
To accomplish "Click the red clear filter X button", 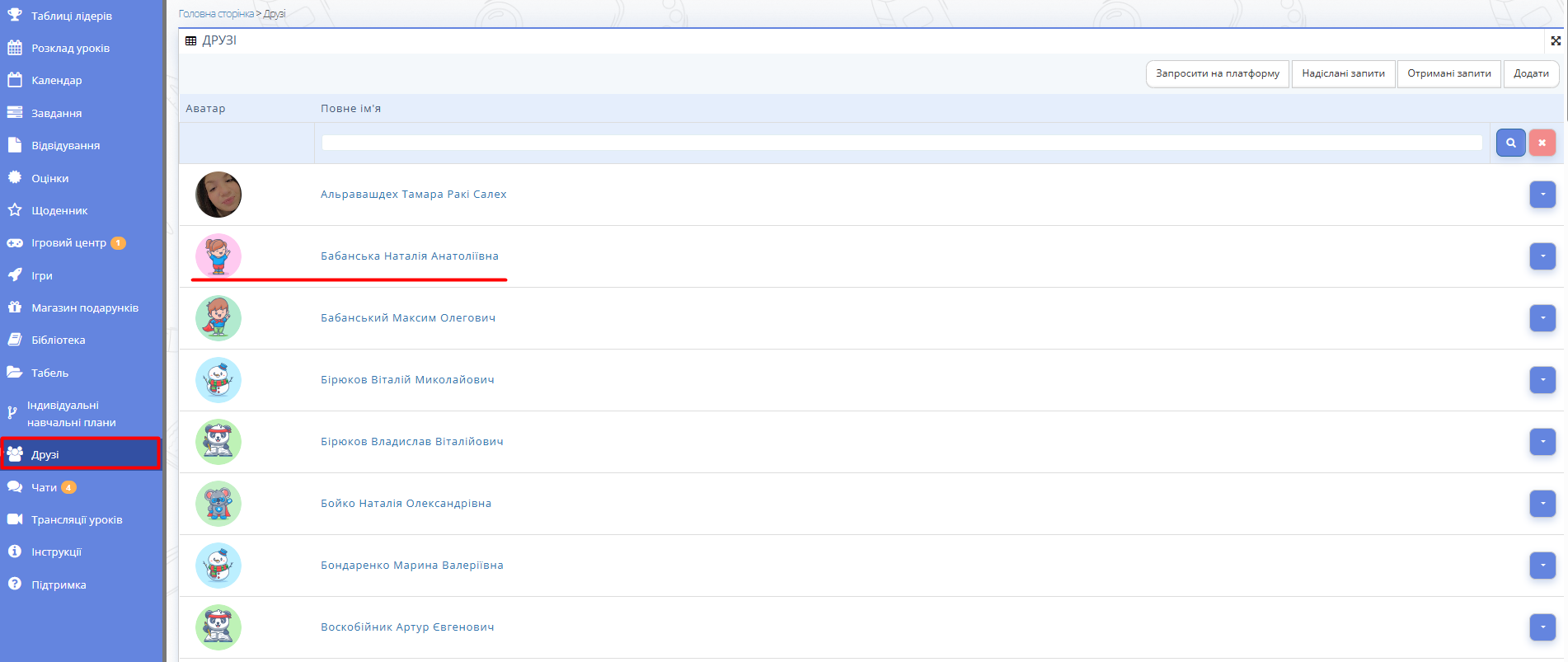I will pyautogui.click(x=1542, y=143).
